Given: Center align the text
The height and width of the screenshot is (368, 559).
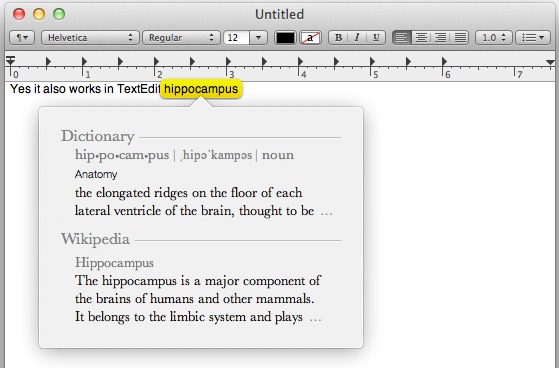Looking at the screenshot, I should [x=421, y=37].
